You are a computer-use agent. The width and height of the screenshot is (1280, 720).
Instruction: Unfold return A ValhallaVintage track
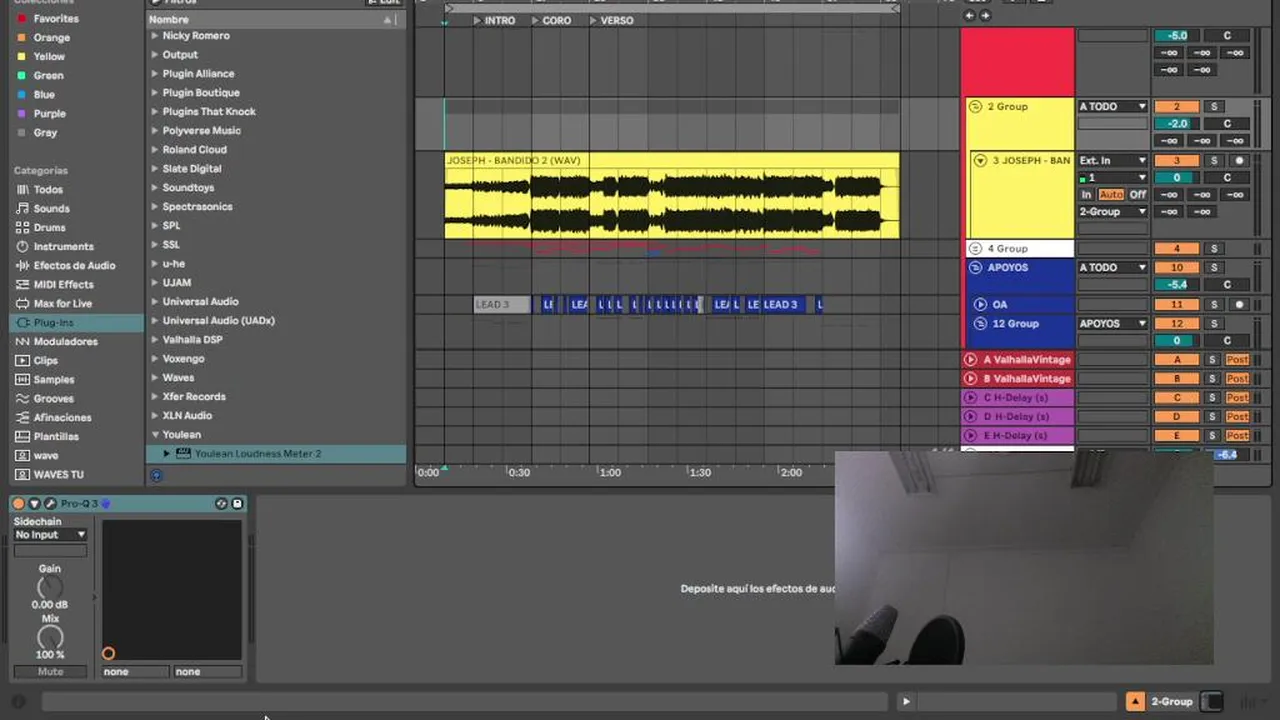pyautogui.click(x=970, y=360)
